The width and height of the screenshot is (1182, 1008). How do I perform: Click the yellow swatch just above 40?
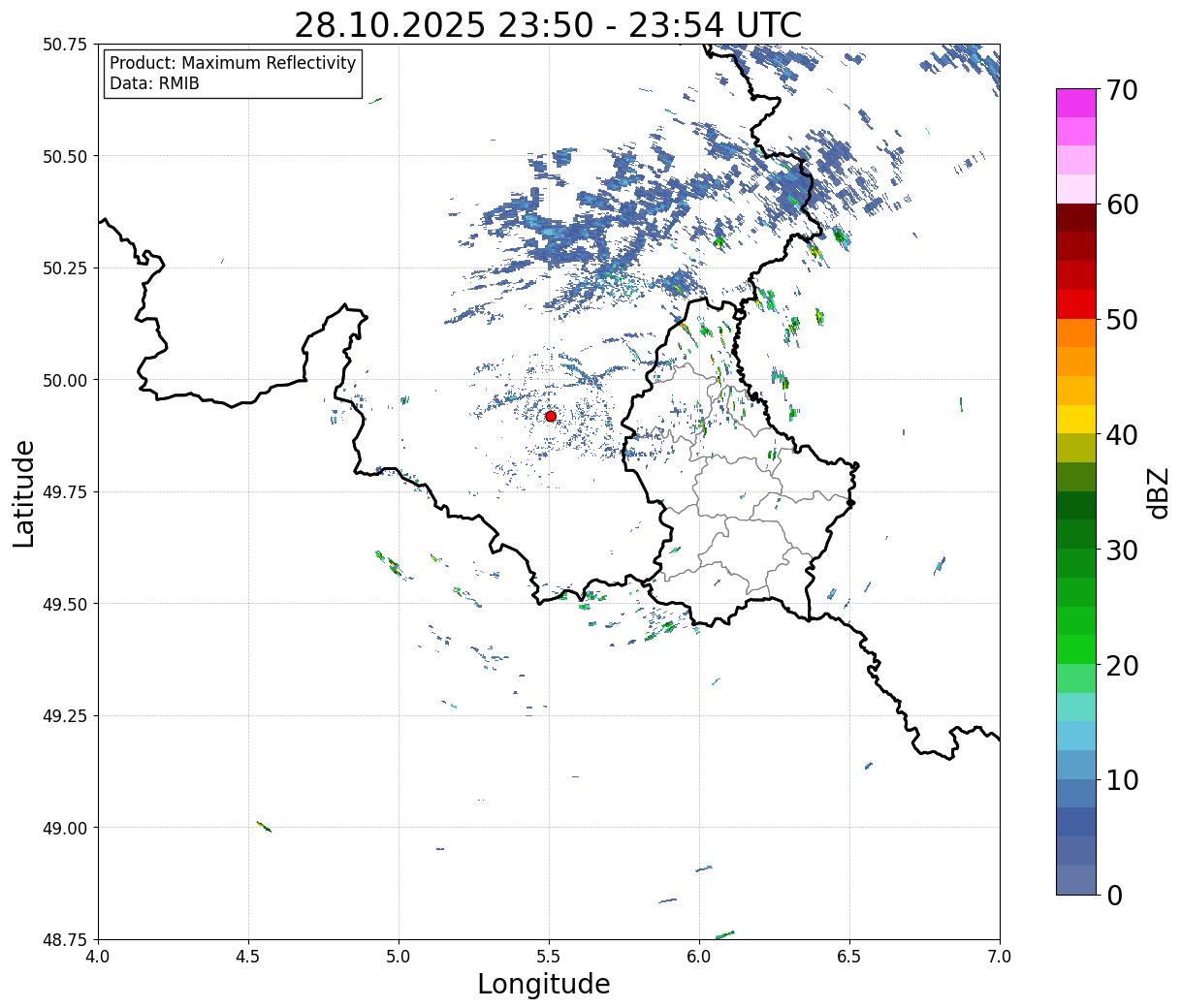tap(1076, 420)
